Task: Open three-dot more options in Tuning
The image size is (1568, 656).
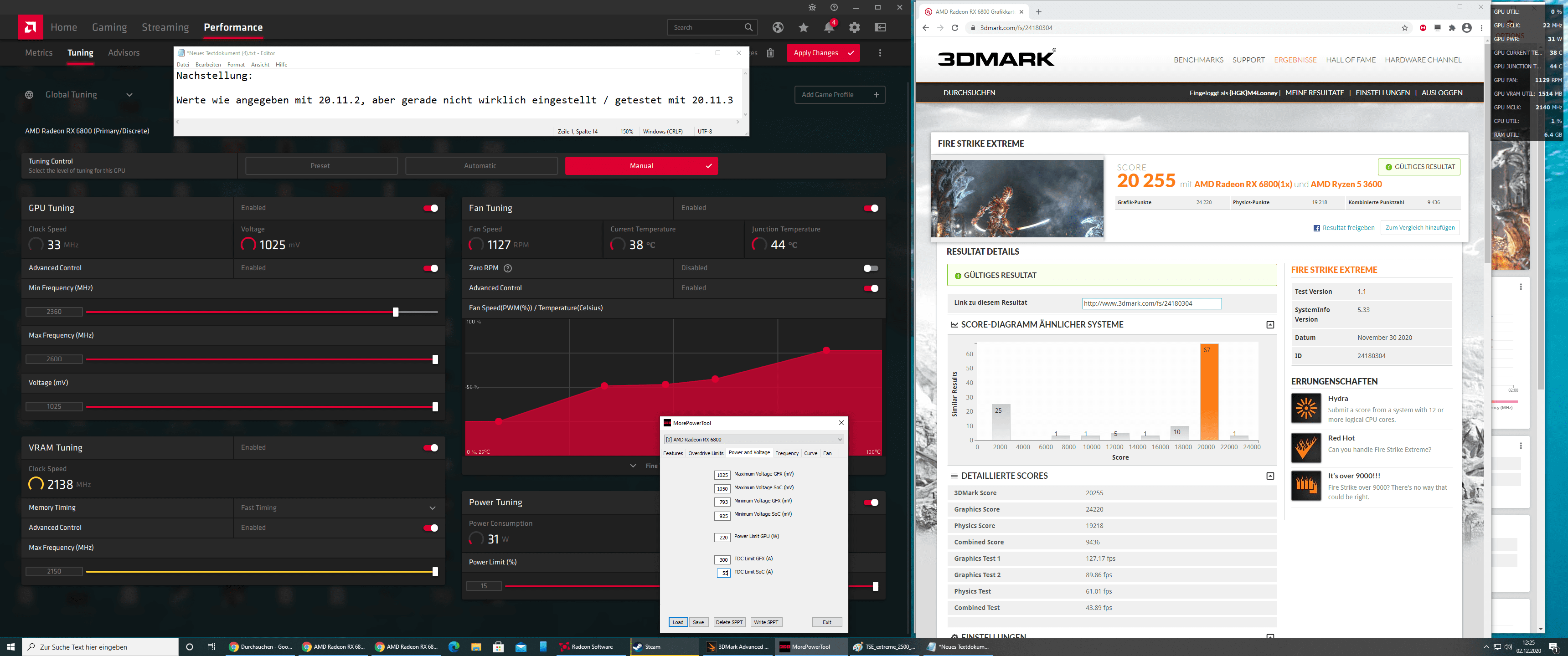Action: (880, 53)
